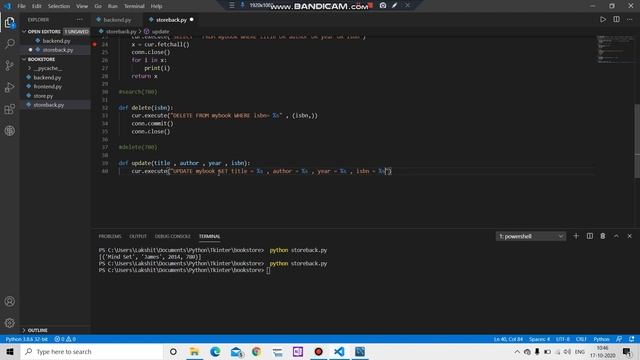
Task: Open Visual Studio Code from taskbar
Action: pyautogui.click(x=339, y=351)
